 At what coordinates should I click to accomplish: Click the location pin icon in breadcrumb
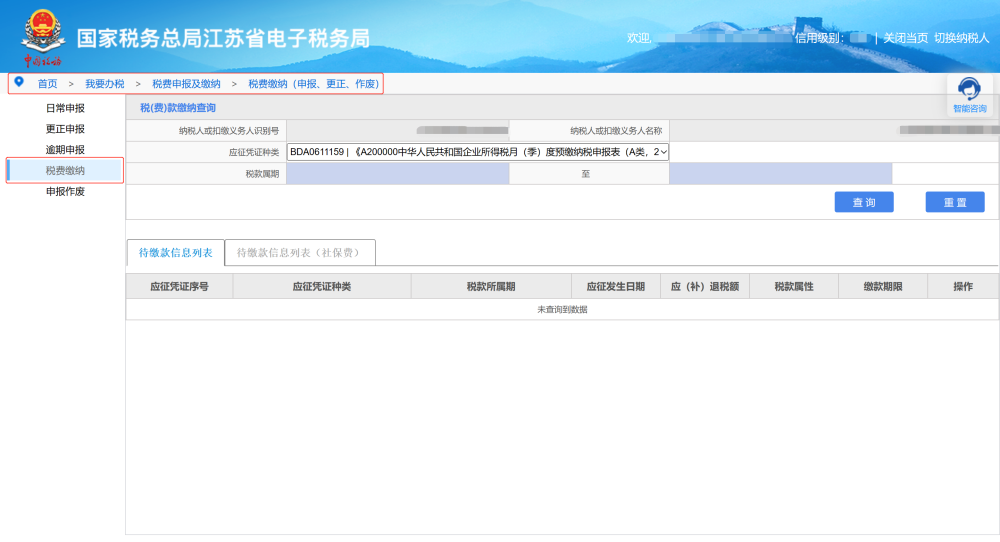coord(19,82)
